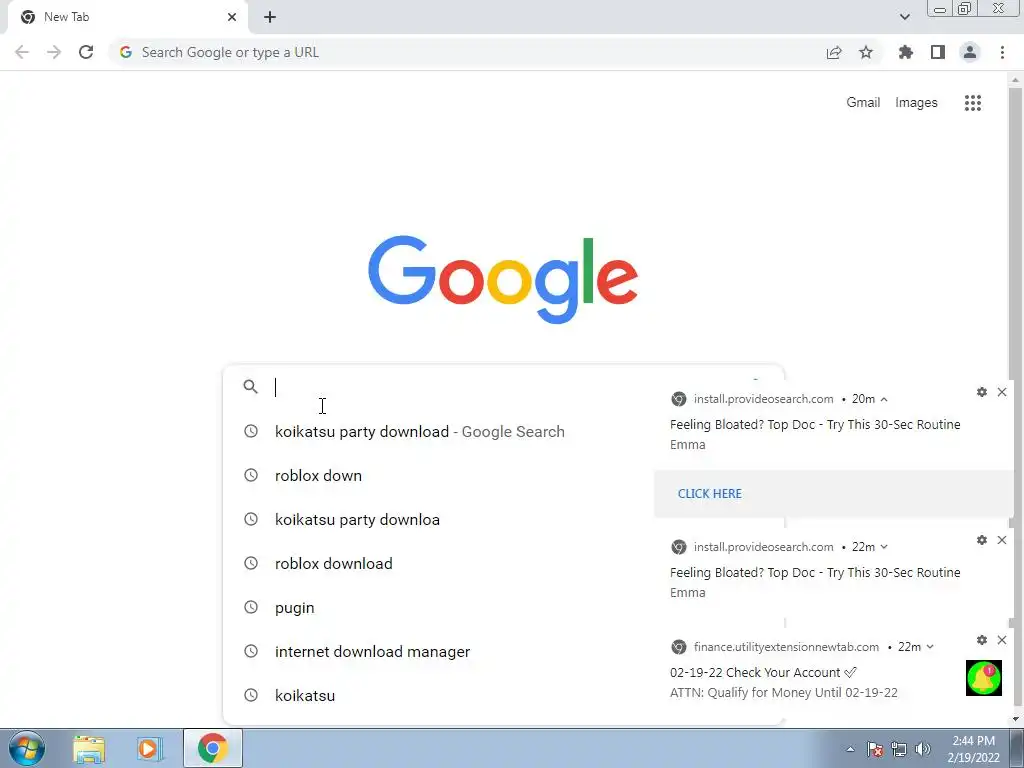Open Windows Explorer from taskbar
The width and height of the screenshot is (1024, 768).
pyautogui.click(x=89, y=748)
